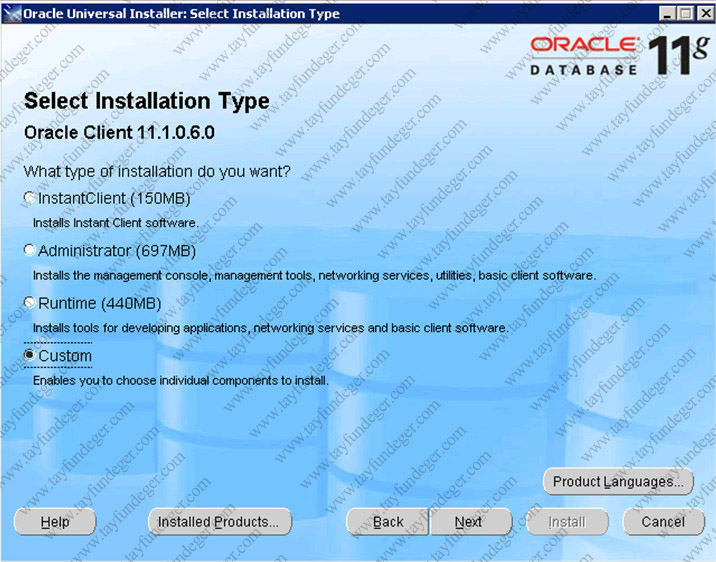
Task: Choose the Administrator (697MB) installation option
Action: coord(30,250)
